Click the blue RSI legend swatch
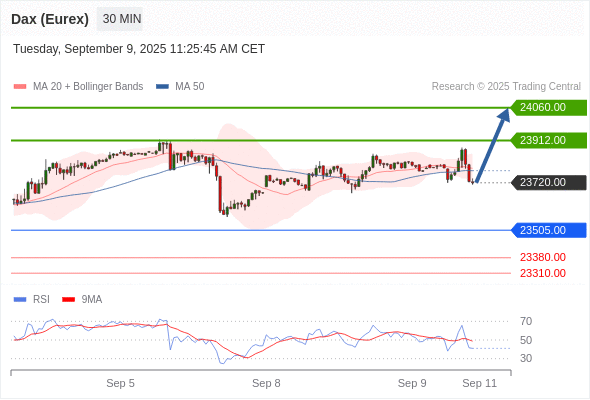The width and height of the screenshot is (590, 400). pos(20,300)
